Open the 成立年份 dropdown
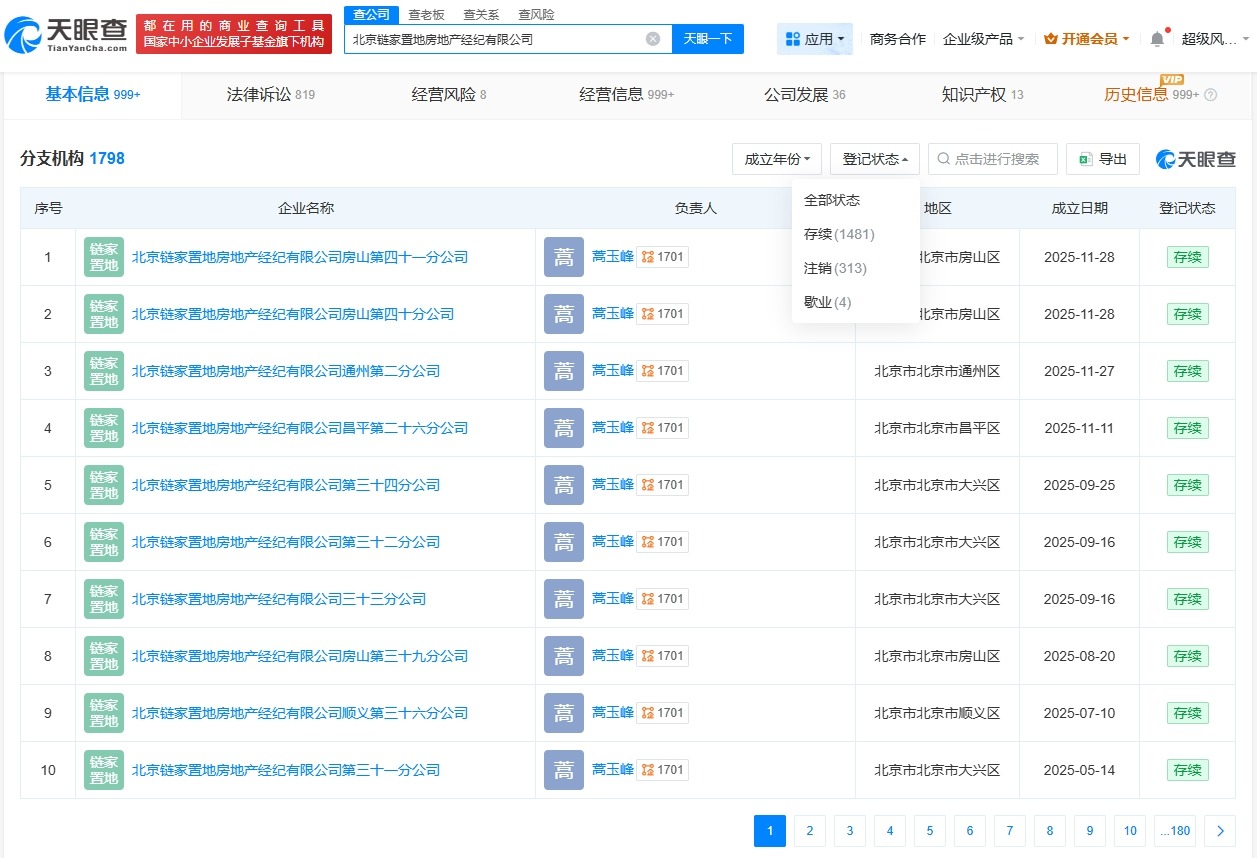The width and height of the screenshot is (1257, 858). click(777, 158)
